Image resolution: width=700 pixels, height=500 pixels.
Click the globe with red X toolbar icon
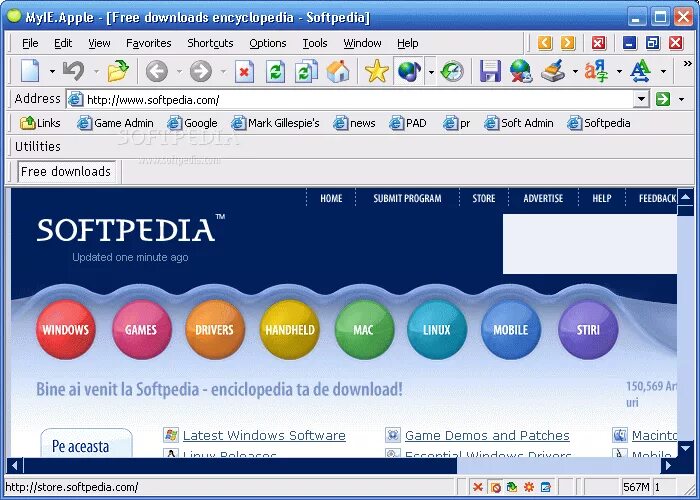pyautogui.click(x=521, y=71)
